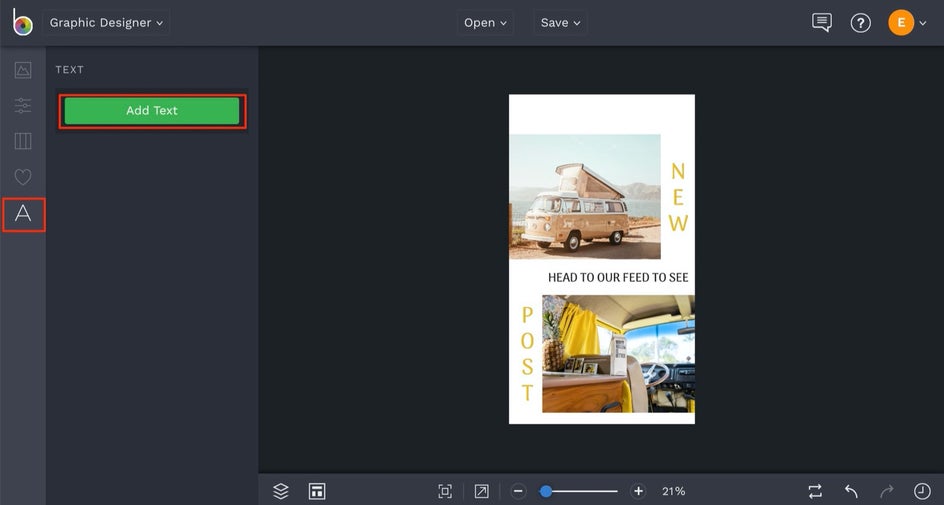Click the undo arrow icon
The height and width of the screenshot is (505, 944).
(x=851, y=491)
